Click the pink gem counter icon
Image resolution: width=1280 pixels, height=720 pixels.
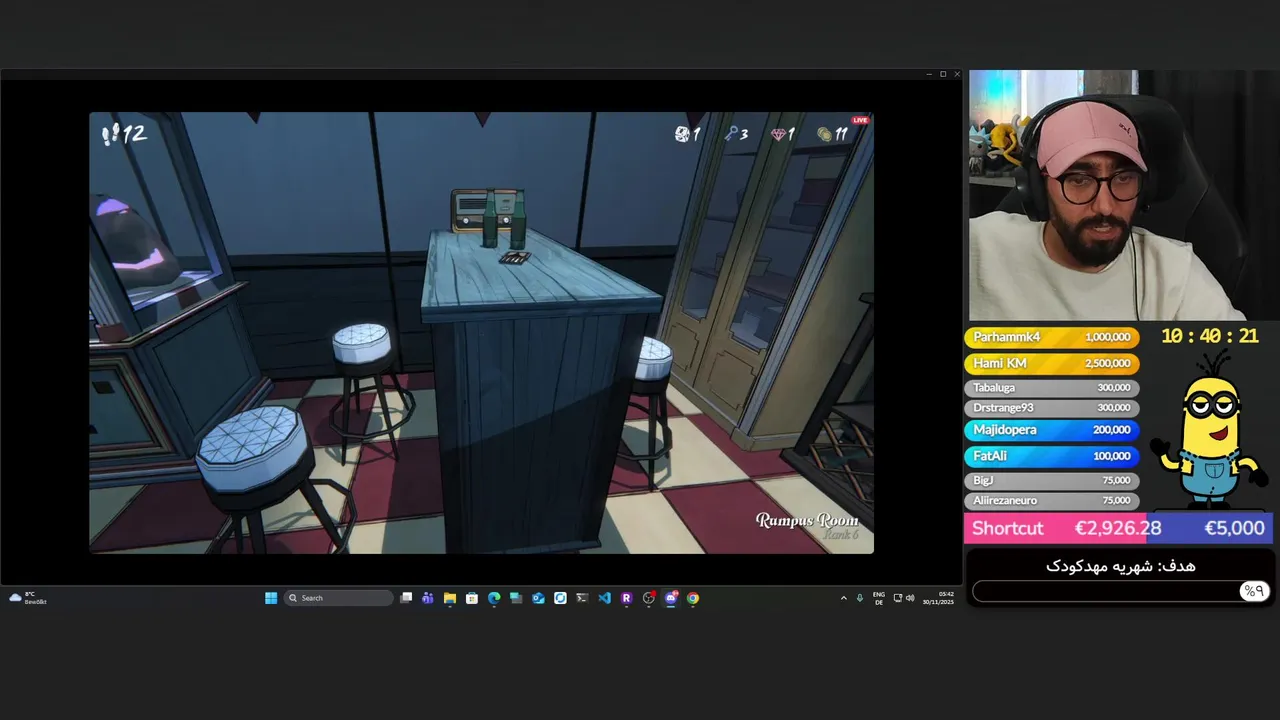click(777, 134)
